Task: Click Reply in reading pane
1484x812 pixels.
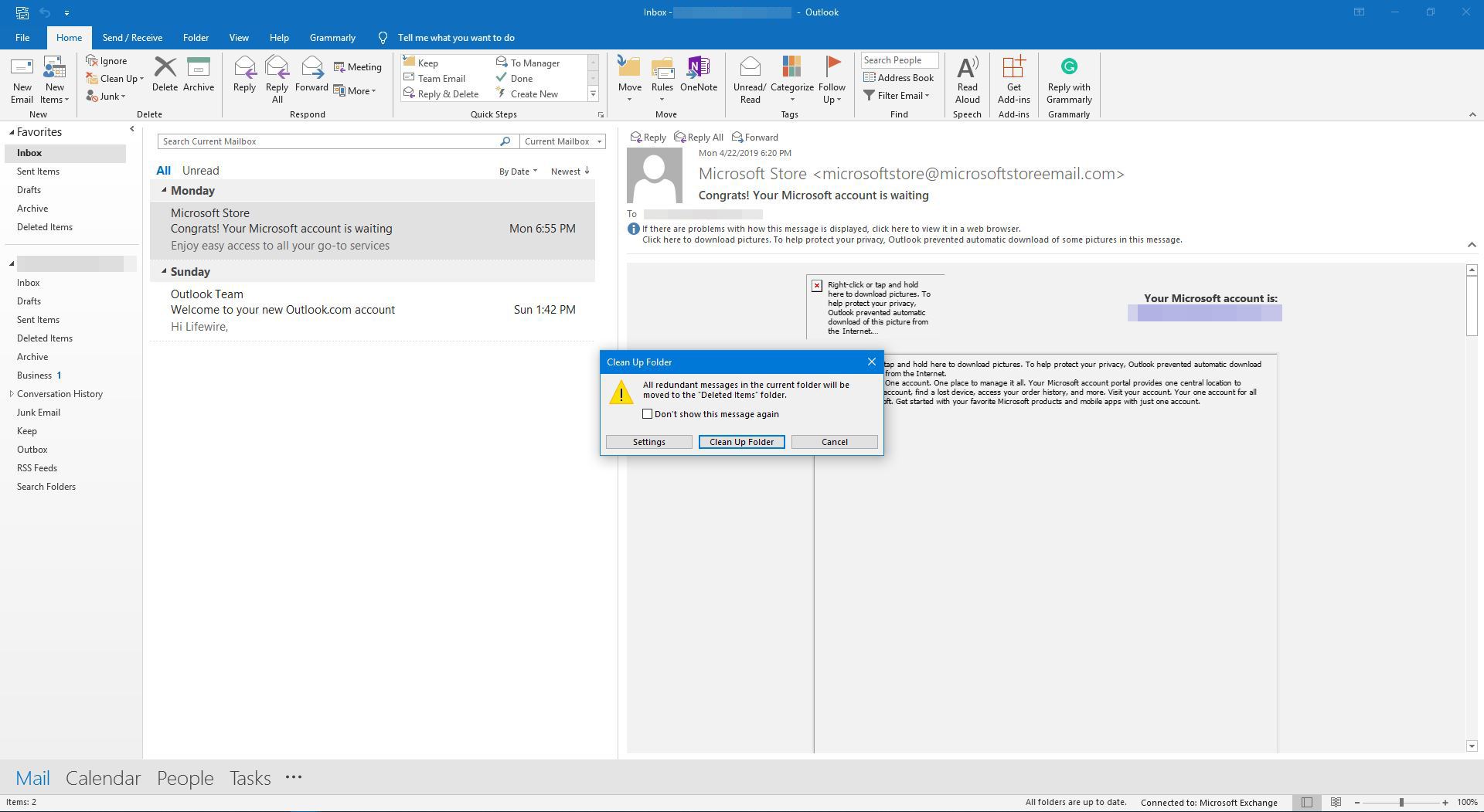Action: point(648,137)
